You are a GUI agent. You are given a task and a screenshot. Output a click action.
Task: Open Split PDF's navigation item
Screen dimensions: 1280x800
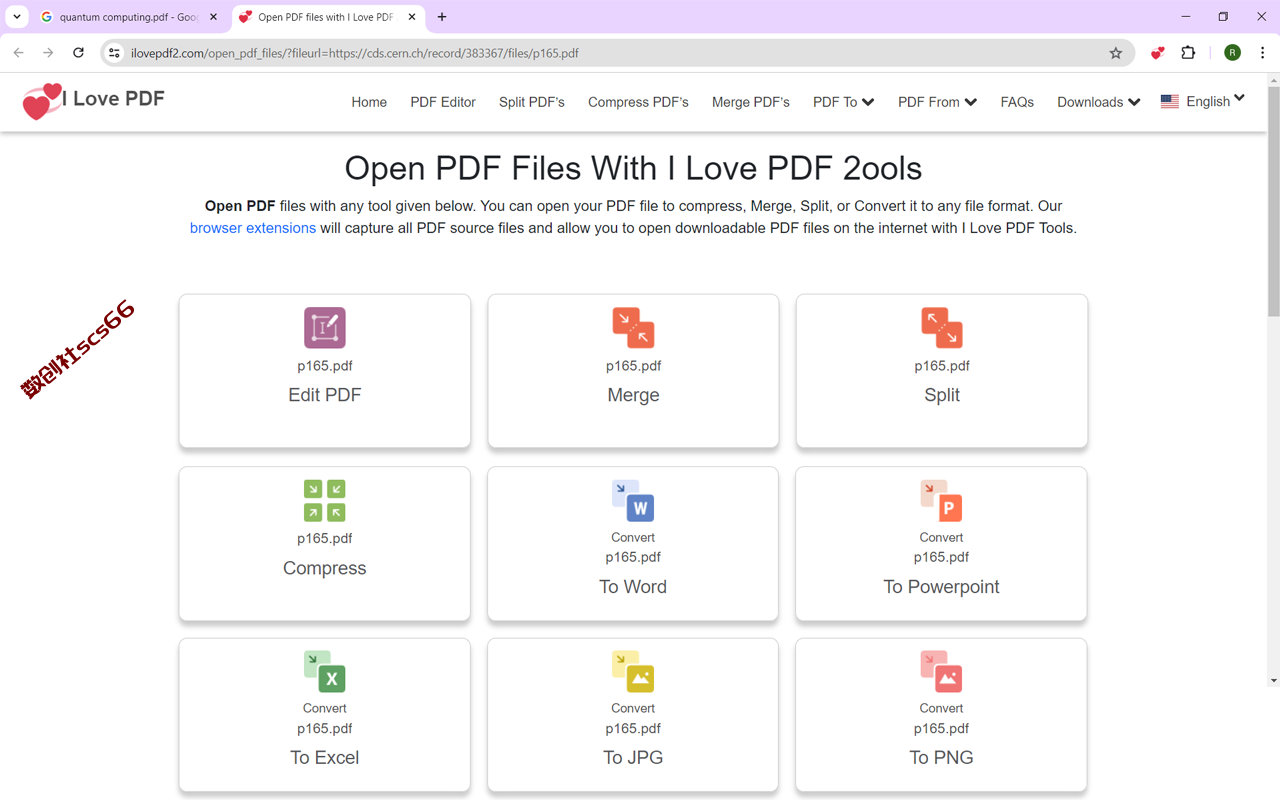click(532, 102)
